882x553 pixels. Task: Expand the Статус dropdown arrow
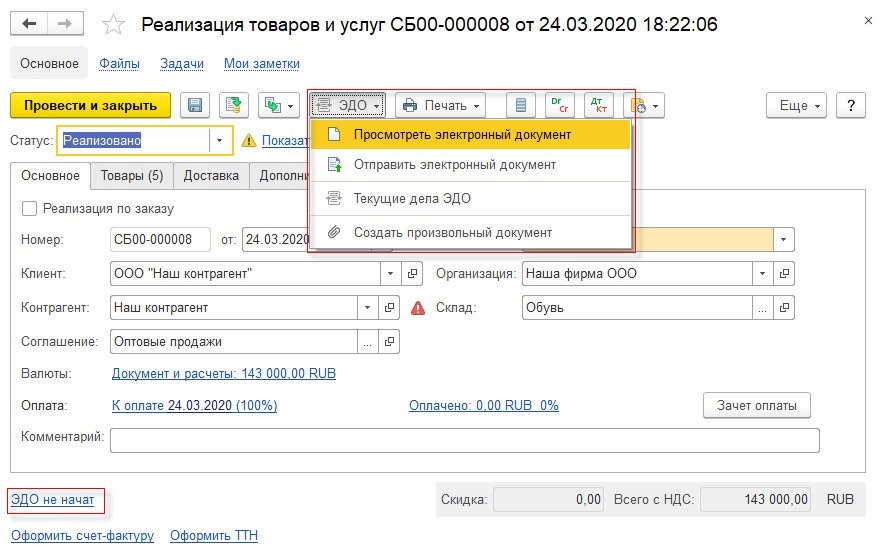(219, 141)
